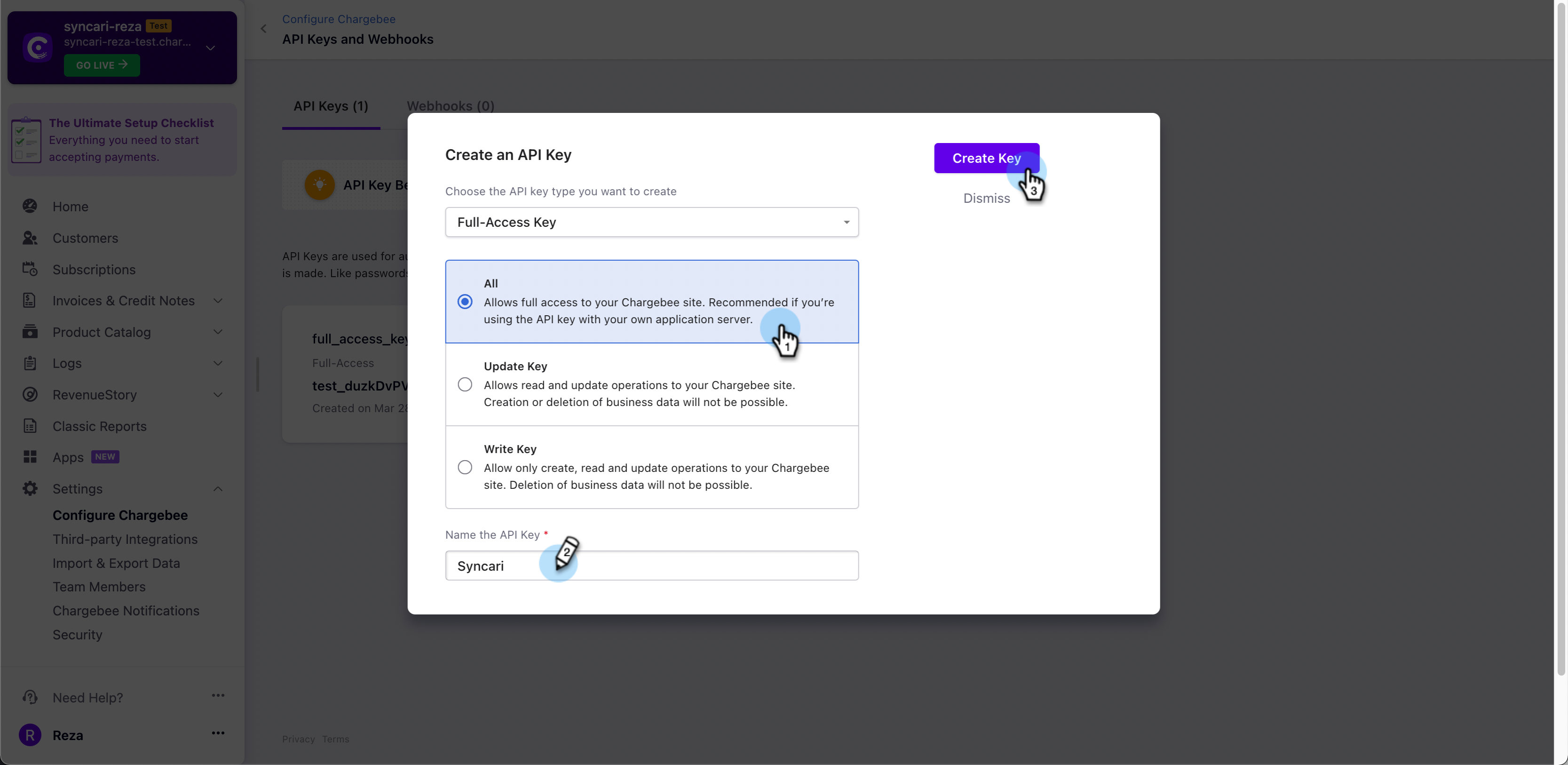Collapse the Settings submenu chevron

218,488
